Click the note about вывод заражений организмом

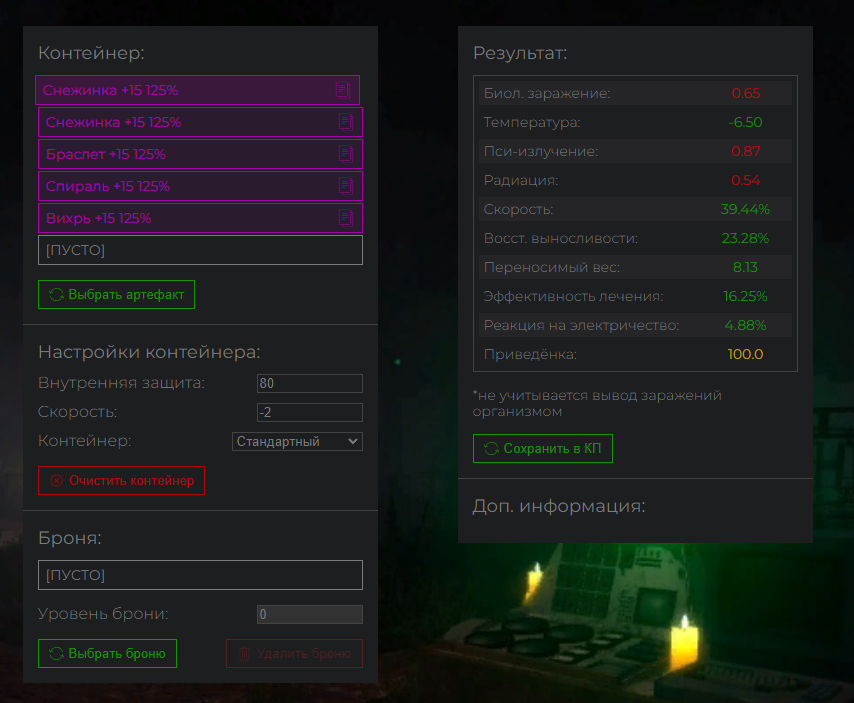coord(597,403)
